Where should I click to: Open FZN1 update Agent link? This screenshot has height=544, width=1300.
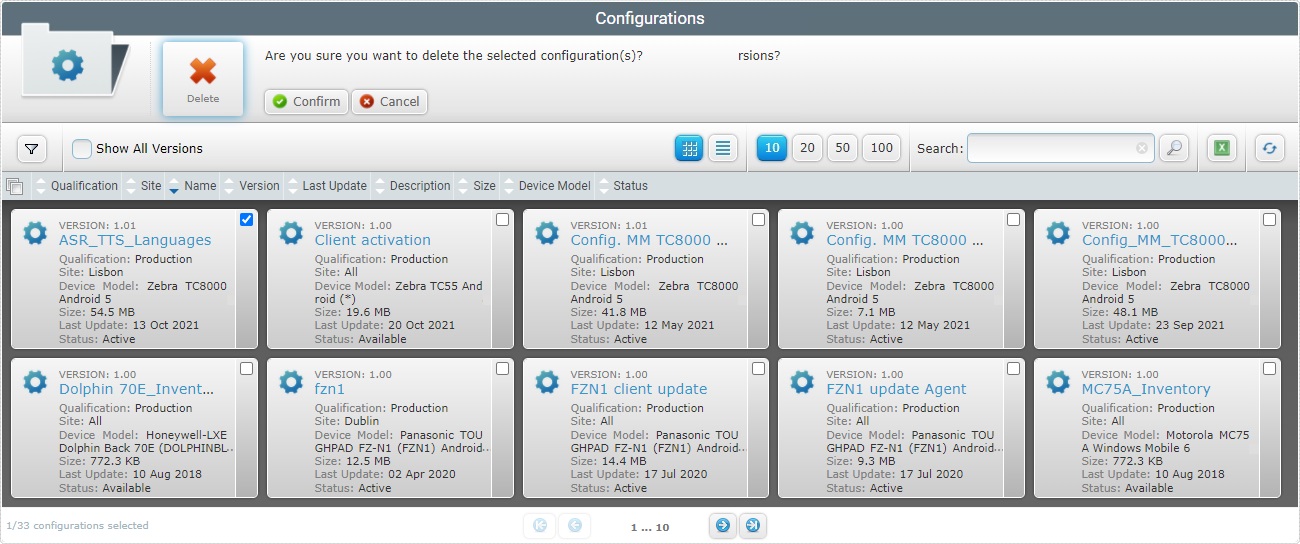[x=896, y=389]
